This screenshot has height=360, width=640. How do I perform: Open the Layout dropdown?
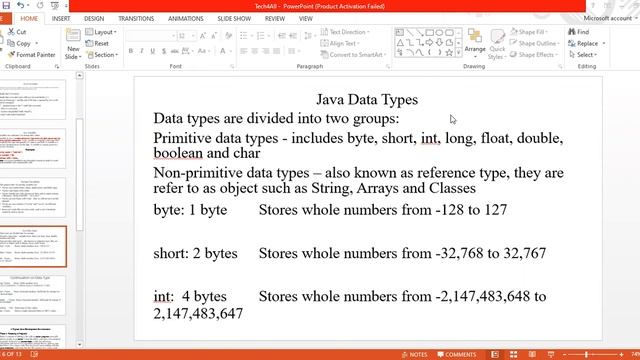tap(101, 31)
